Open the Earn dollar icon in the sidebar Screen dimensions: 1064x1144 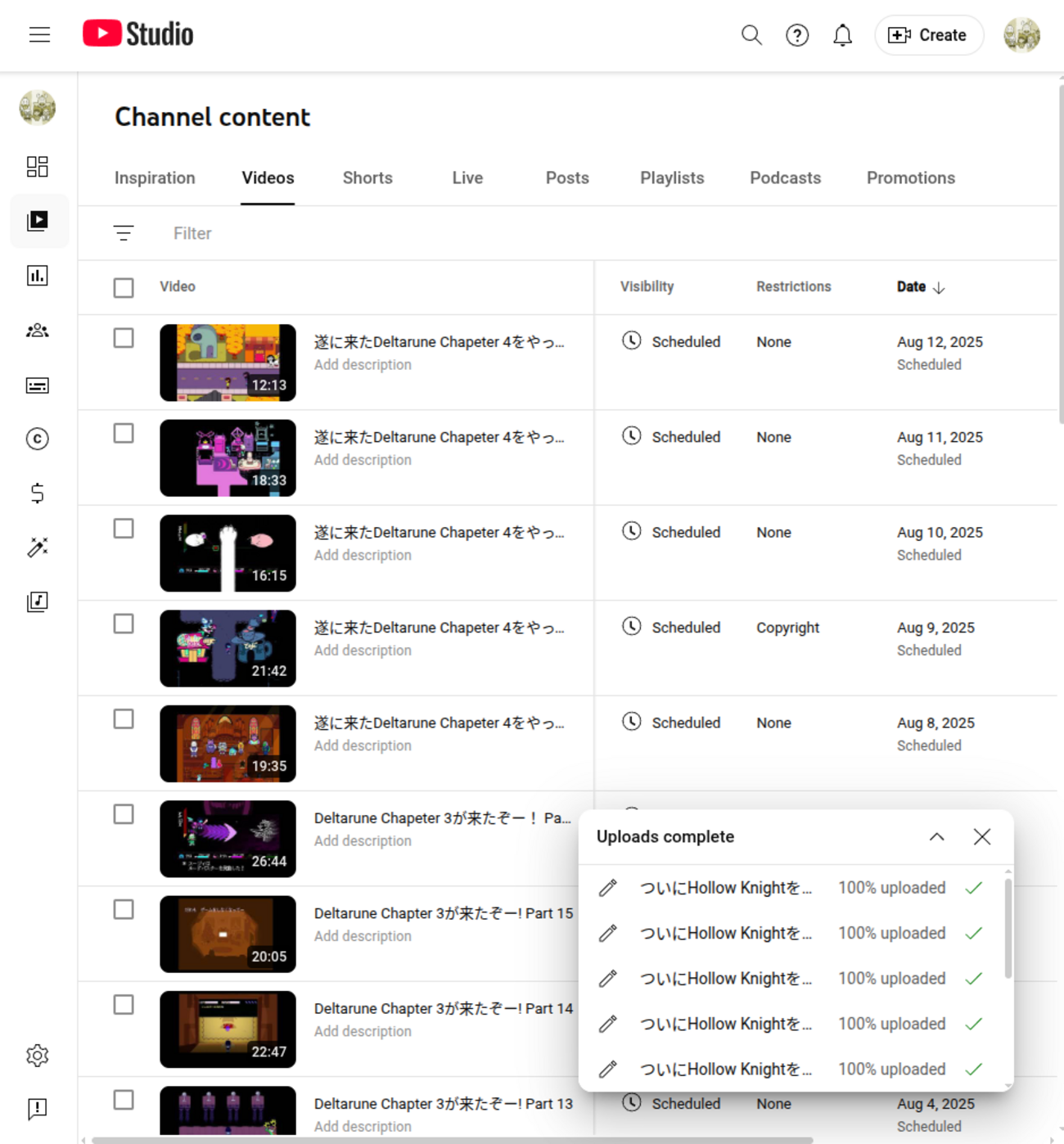pyautogui.click(x=38, y=493)
